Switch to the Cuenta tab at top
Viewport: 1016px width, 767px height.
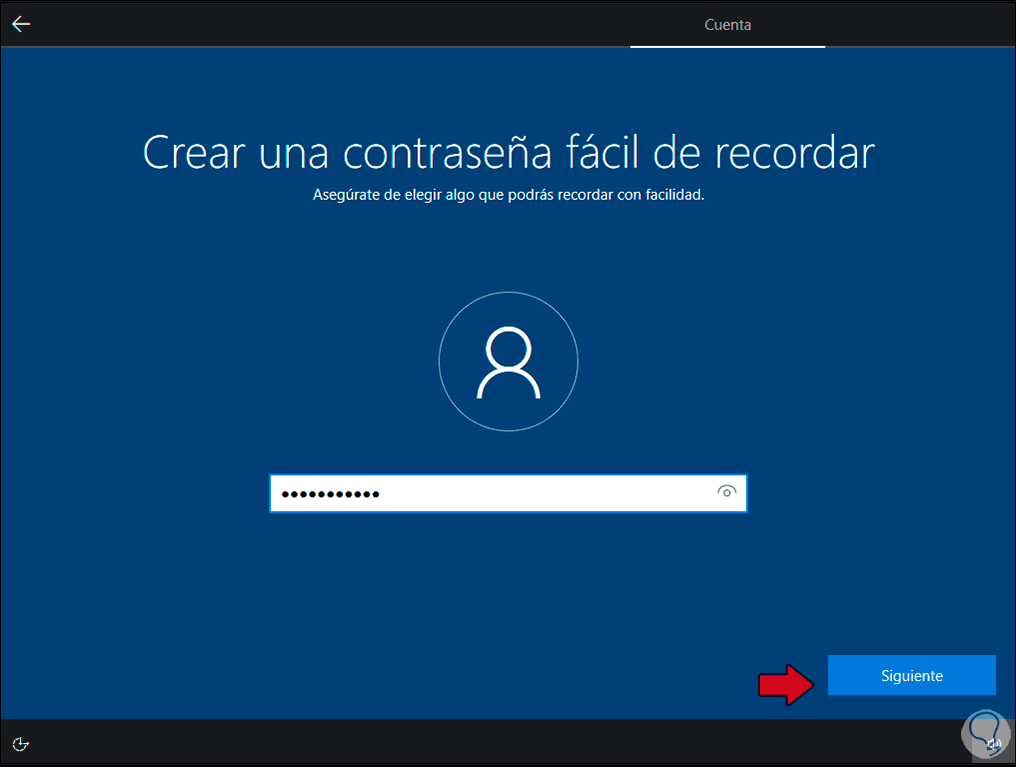coord(727,24)
